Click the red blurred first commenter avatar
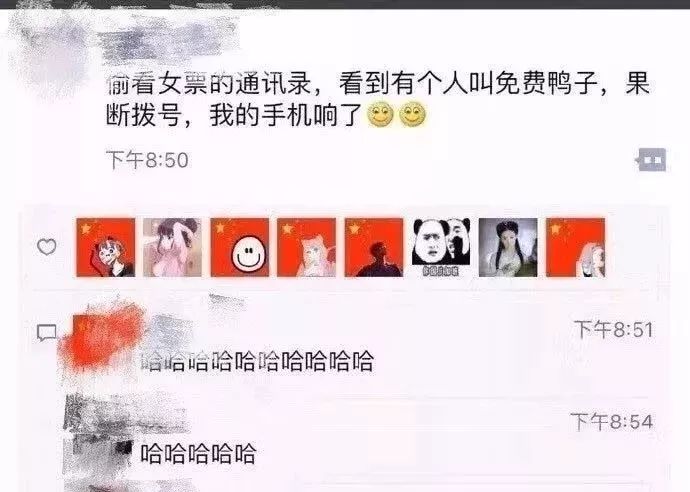 (103, 339)
